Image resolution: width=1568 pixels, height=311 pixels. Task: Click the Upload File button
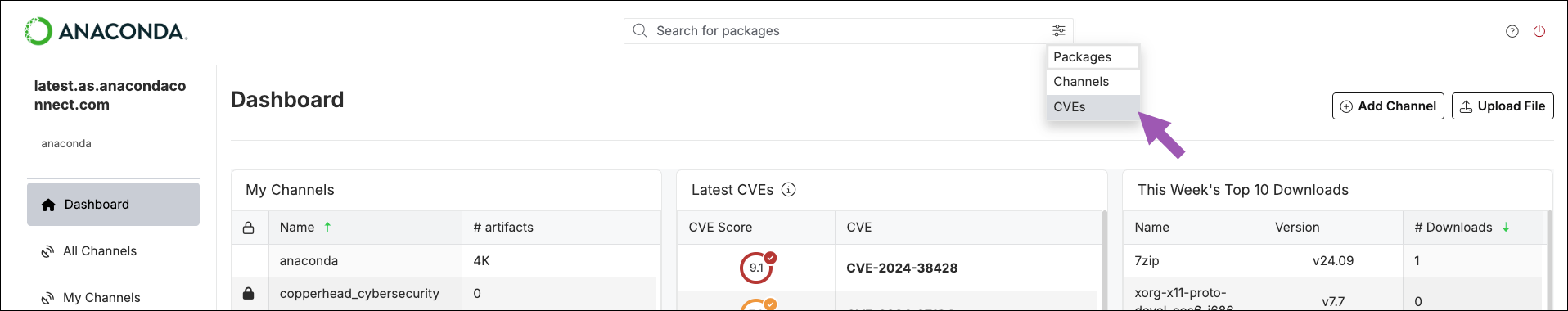pos(1503,106)
